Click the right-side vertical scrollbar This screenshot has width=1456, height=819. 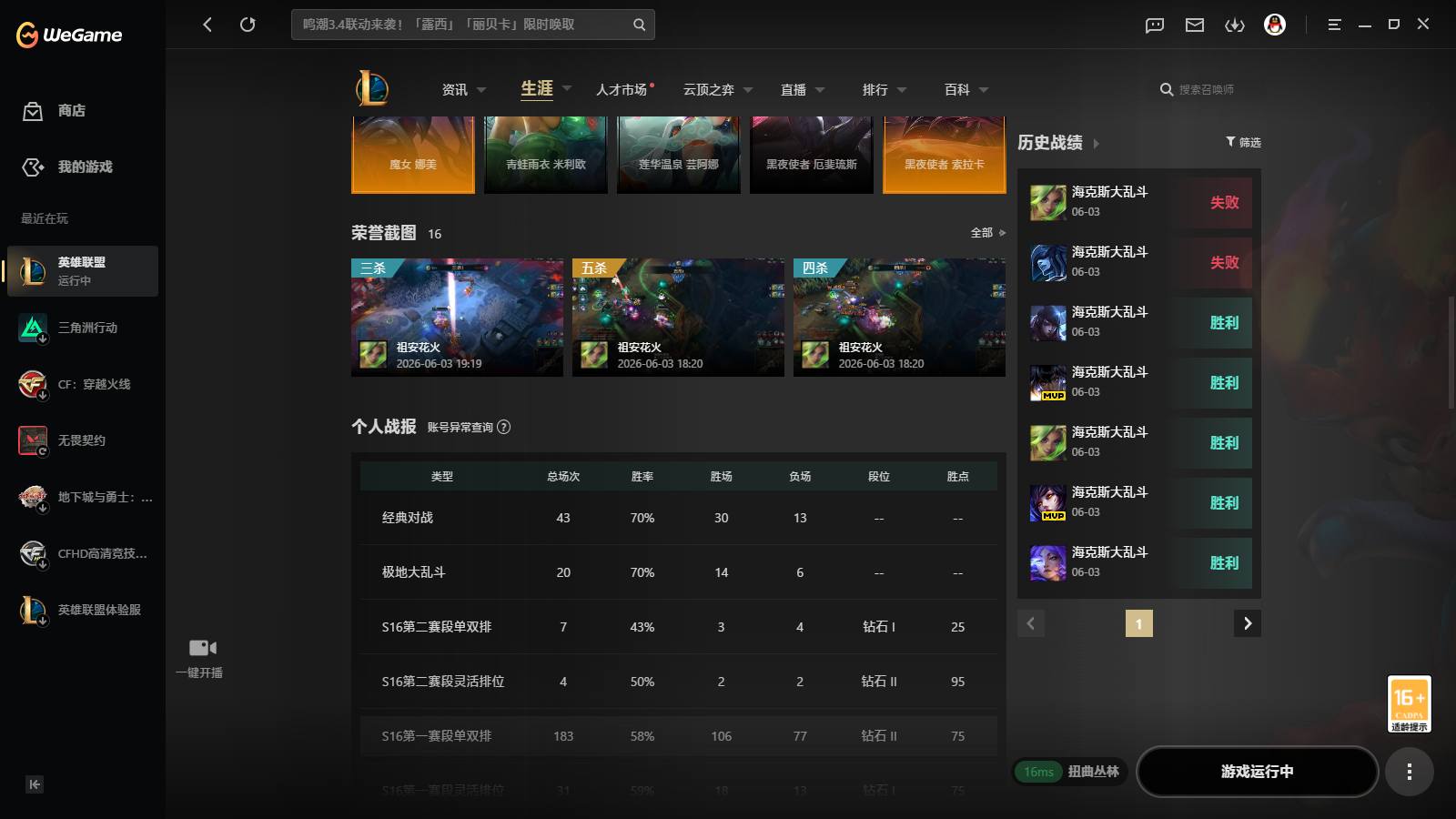1451,350
